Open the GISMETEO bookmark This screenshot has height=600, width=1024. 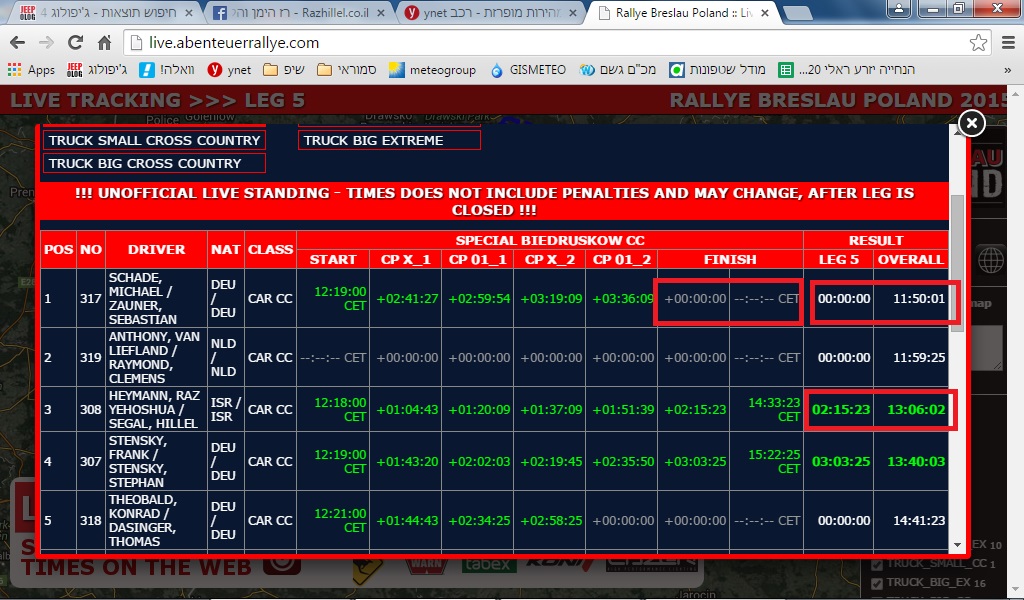pyautogui.click(x=528, y=70)
